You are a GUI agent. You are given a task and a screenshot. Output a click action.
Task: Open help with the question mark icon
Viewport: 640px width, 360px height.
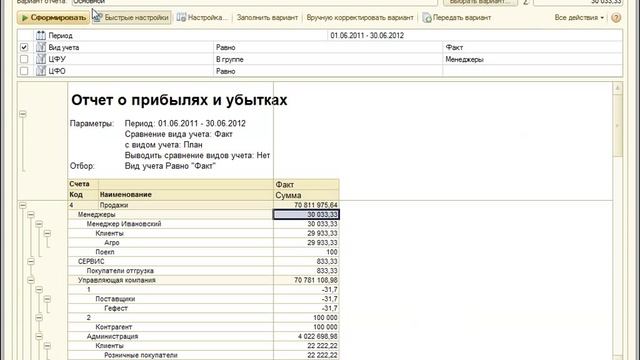coord(616,18)
